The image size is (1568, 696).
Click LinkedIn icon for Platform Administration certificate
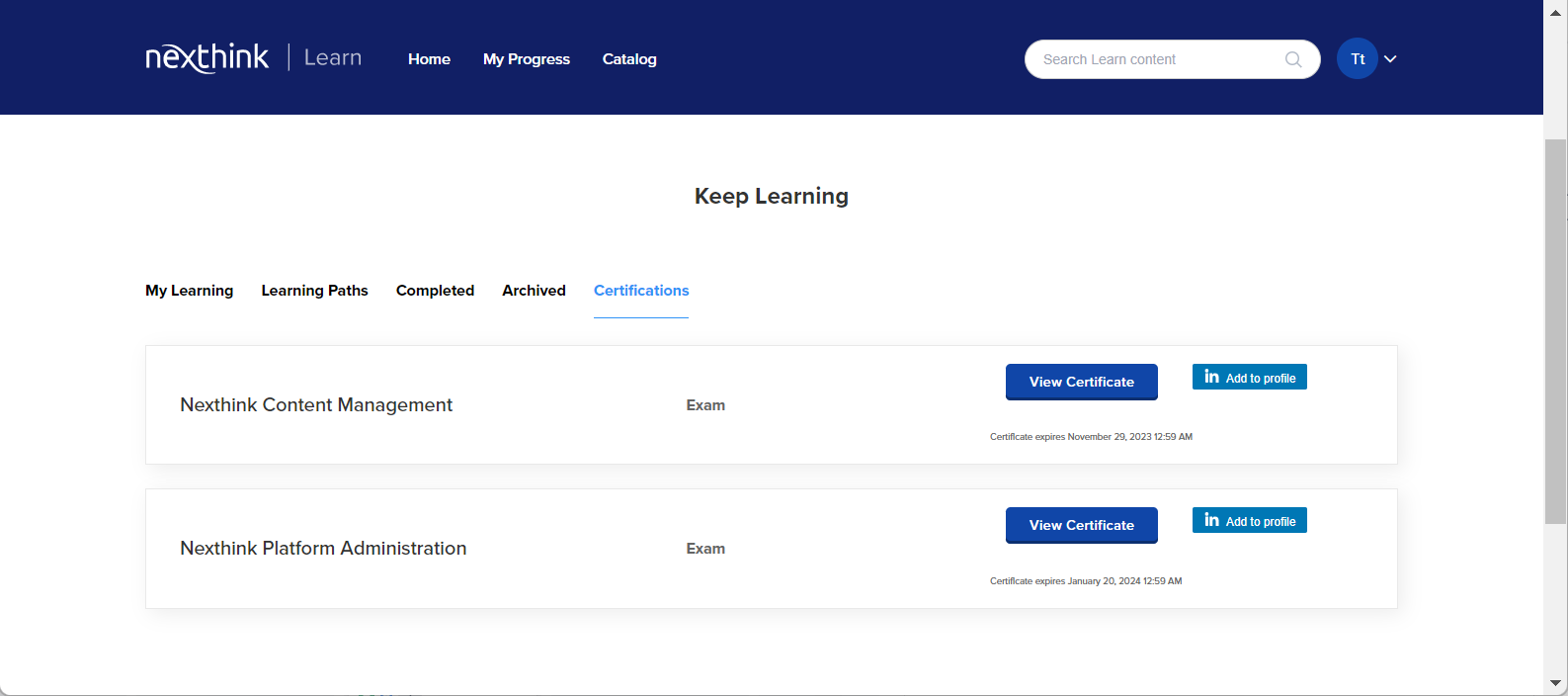[x=1211, y=520]
